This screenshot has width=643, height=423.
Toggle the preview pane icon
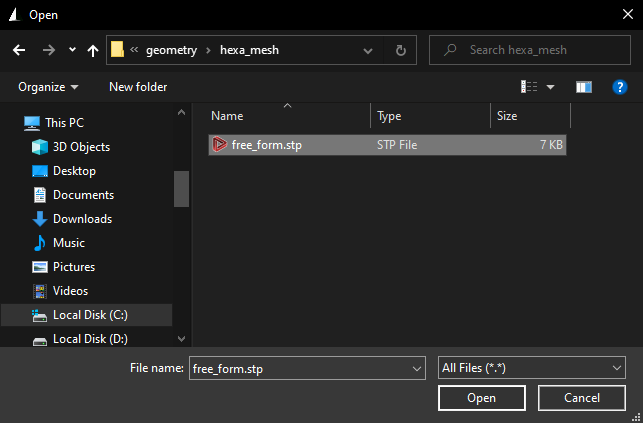[584, 87]
